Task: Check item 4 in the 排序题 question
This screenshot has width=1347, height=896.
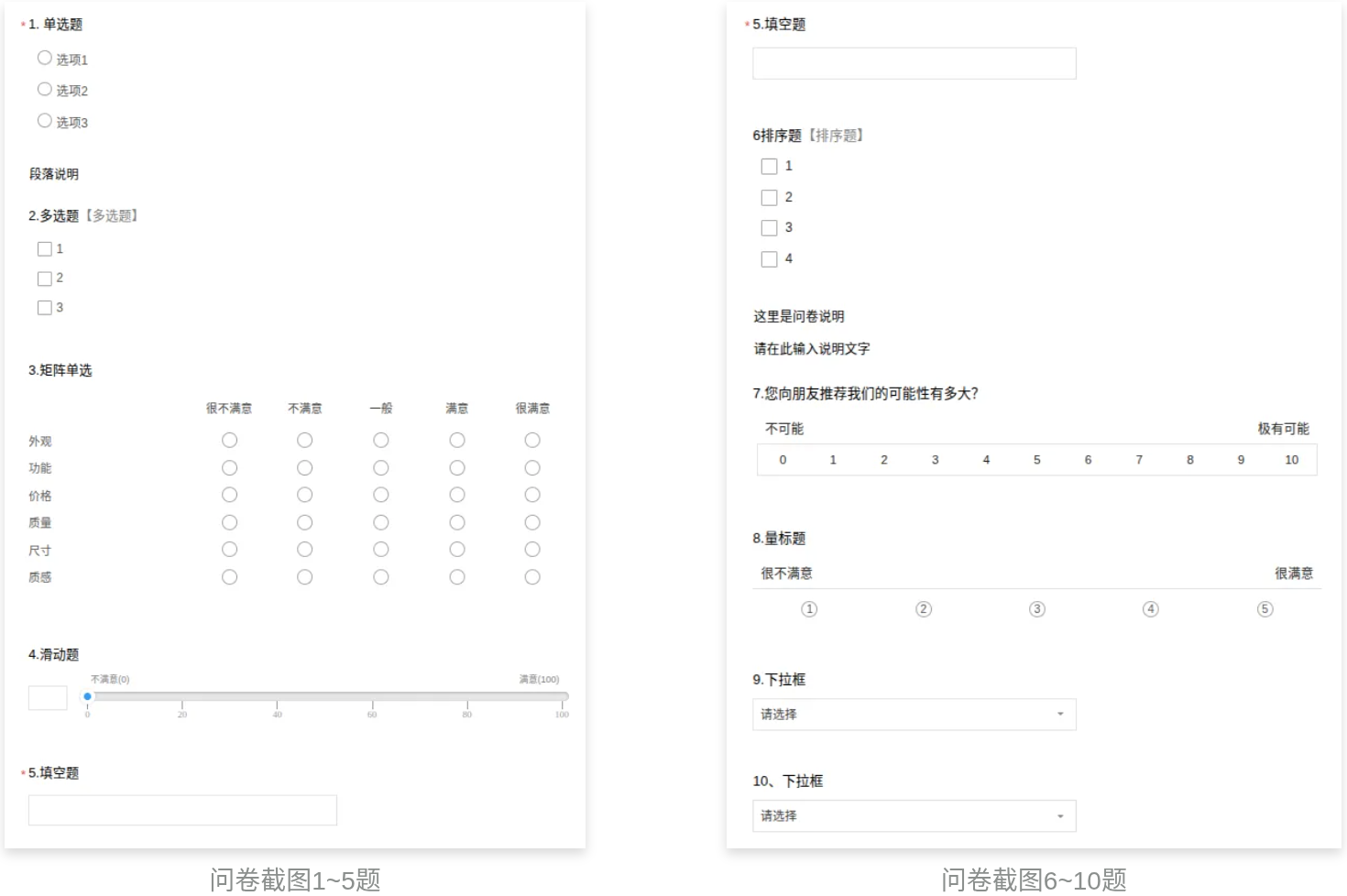Action: click(x=769, y=259)
